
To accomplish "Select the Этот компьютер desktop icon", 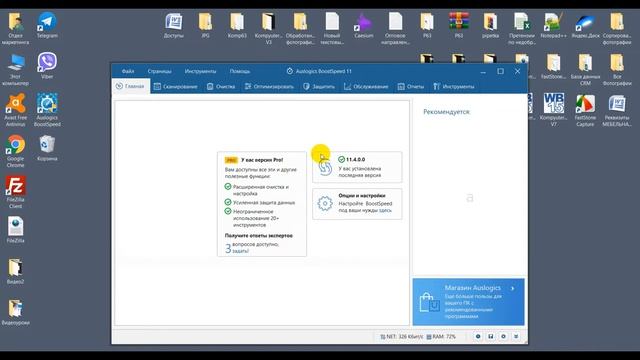I will [16, 69].
